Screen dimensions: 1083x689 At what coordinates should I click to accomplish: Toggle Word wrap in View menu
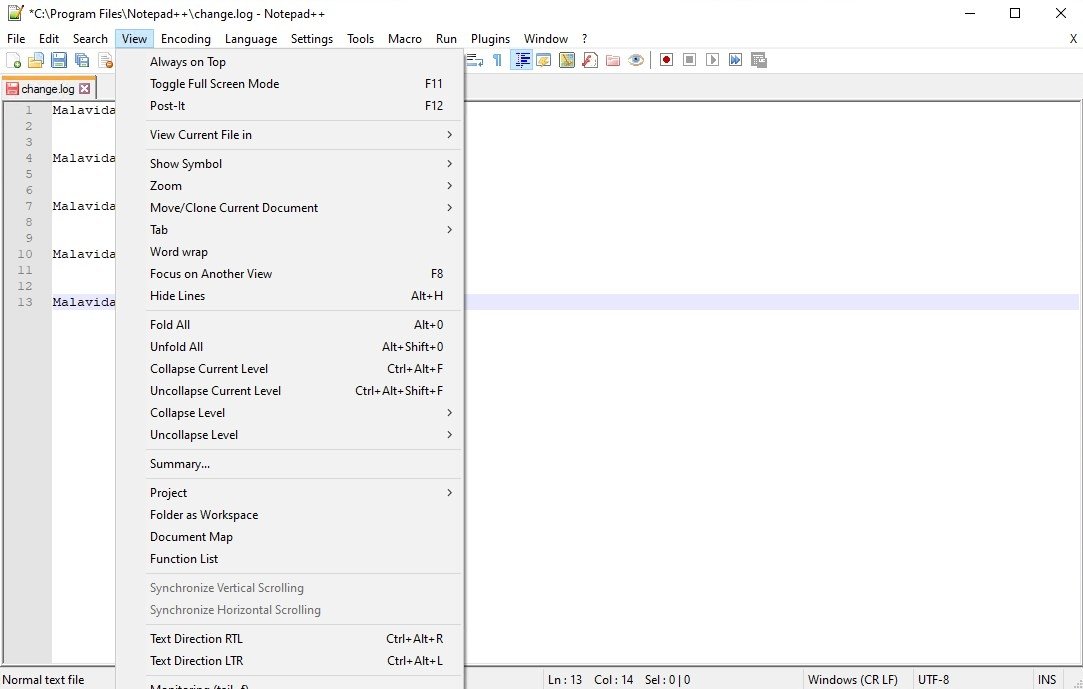pos(289,252)
